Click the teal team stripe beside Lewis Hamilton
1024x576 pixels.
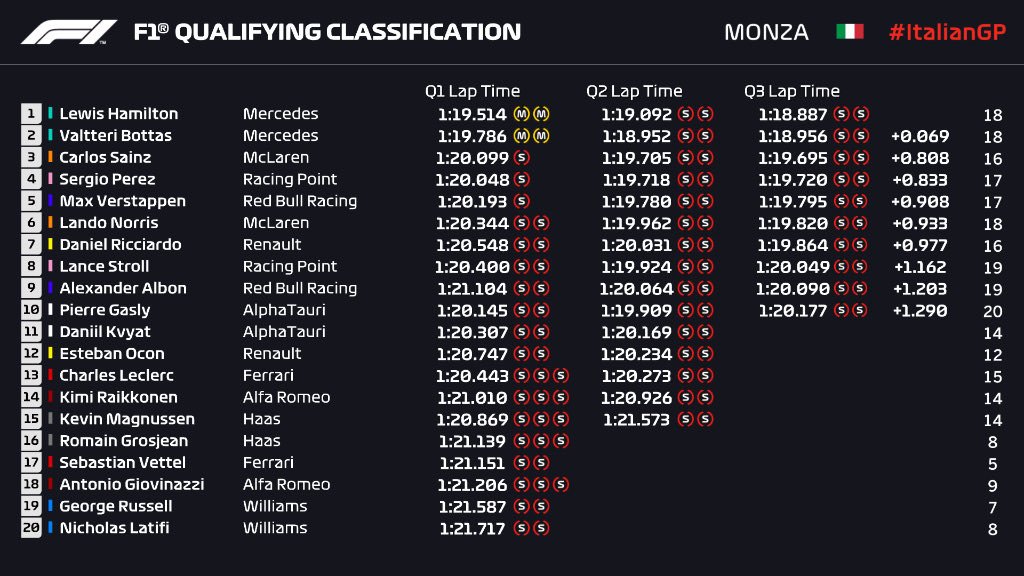click(x=50, y=113)
